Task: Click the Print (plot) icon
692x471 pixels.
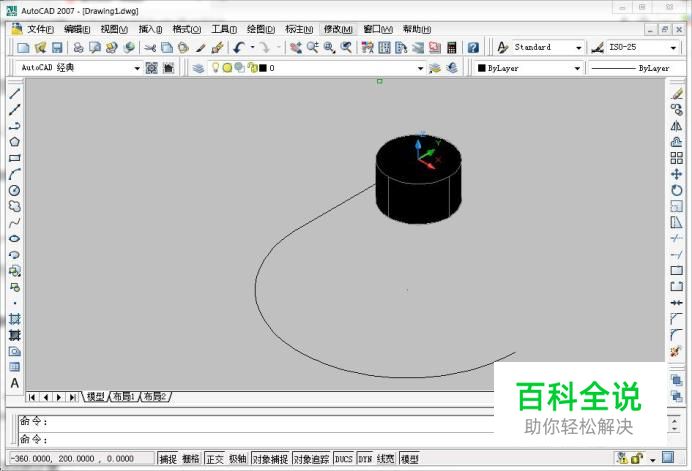Action: [x=79, y=47]
